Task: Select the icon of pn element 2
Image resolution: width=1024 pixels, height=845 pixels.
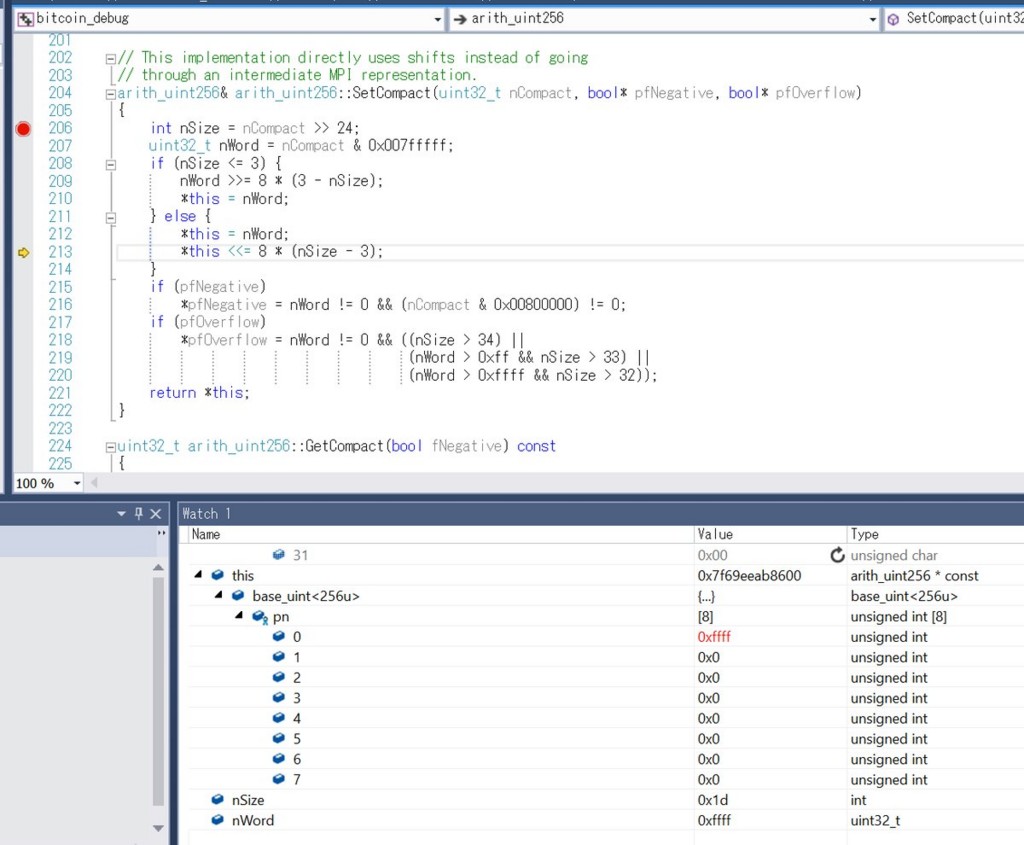Action: 279,677
